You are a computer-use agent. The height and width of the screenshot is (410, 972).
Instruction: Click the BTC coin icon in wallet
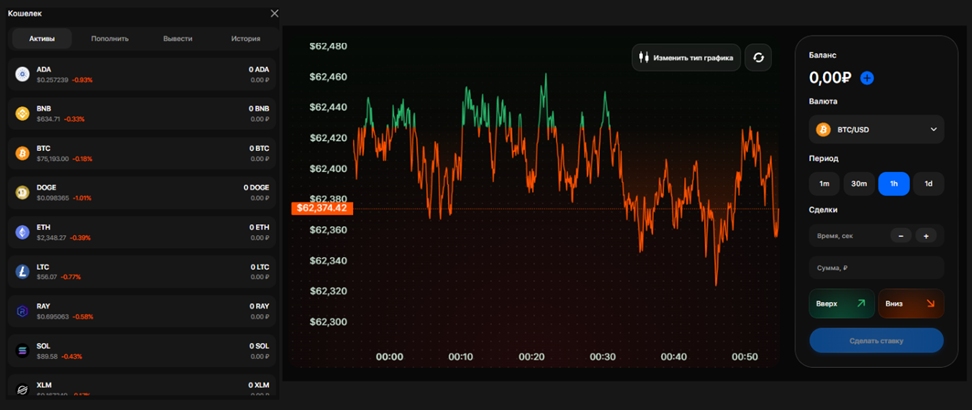pyautogui.click(x=22, y=153)
